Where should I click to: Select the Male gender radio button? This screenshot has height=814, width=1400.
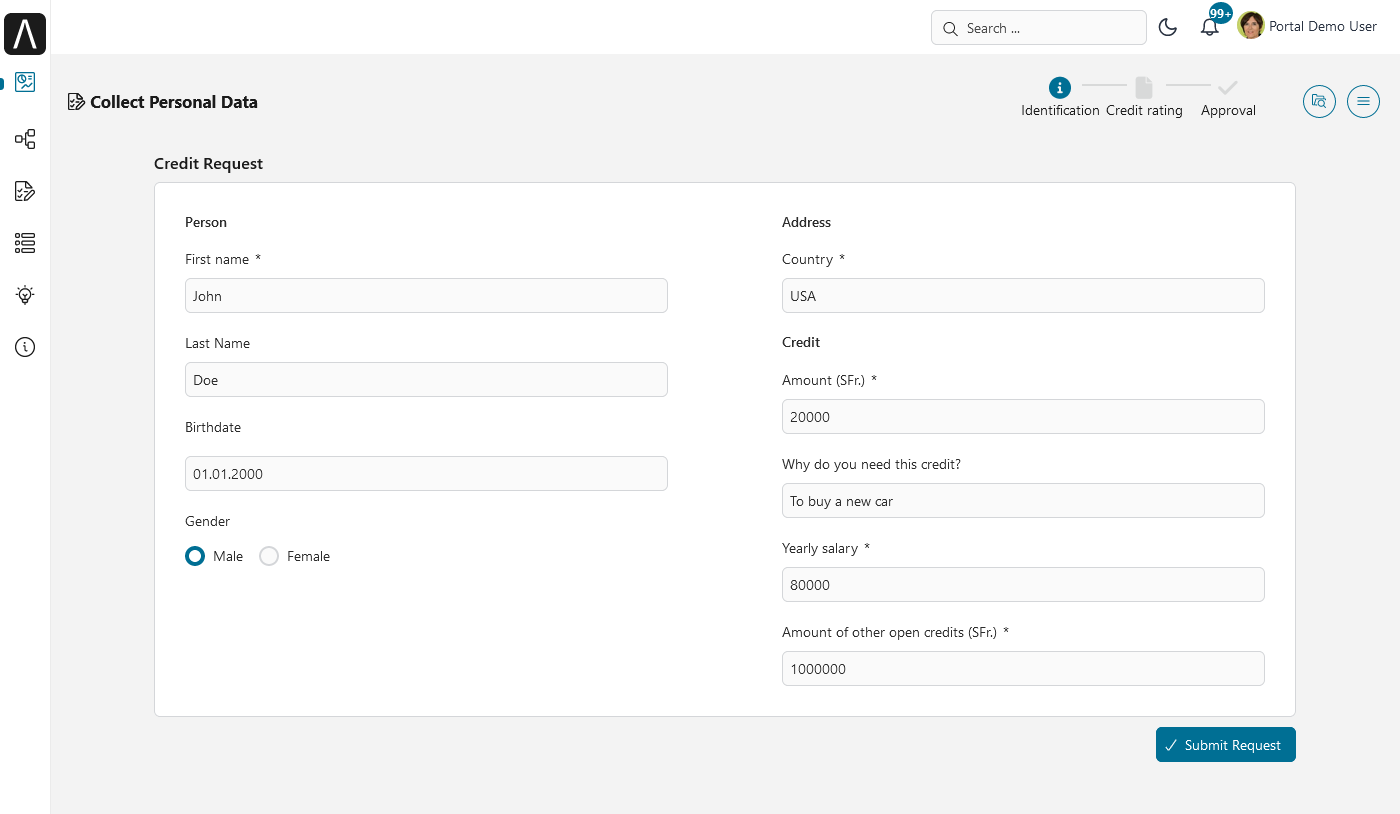pyautogui.click(x=195, y=556)
